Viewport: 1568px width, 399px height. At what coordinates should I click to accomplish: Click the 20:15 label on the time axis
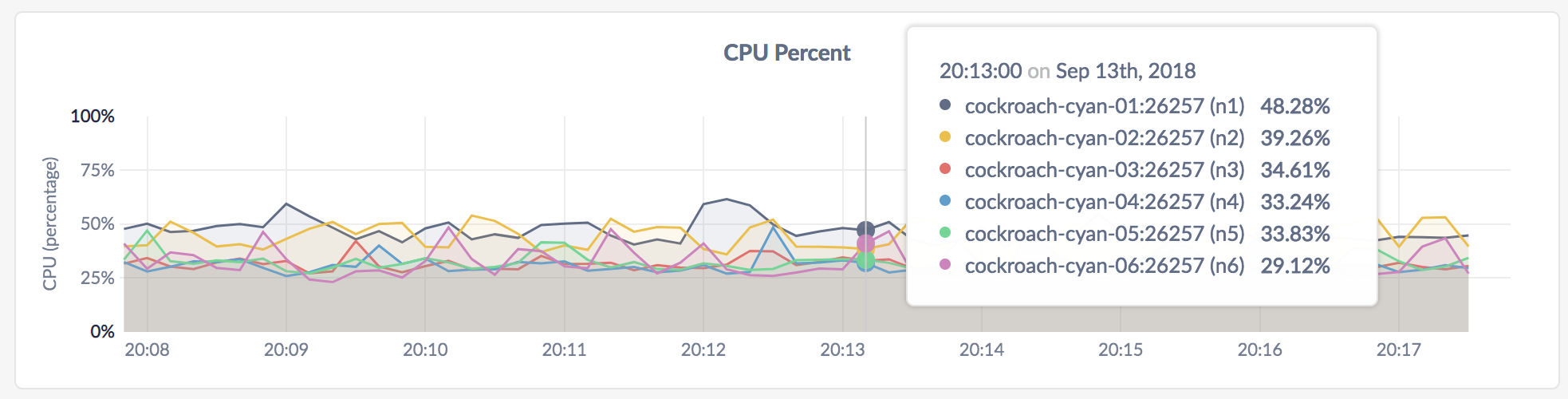(1121, 350)
